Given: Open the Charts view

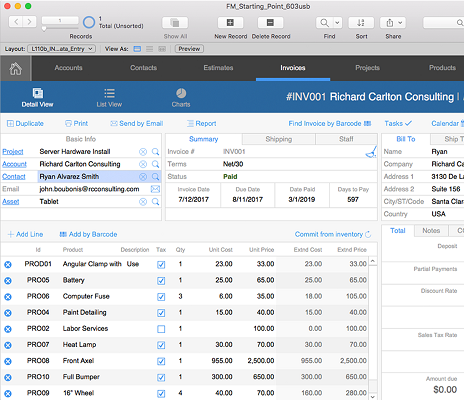Looking at the screenshot, I should (x=181, y=98).
